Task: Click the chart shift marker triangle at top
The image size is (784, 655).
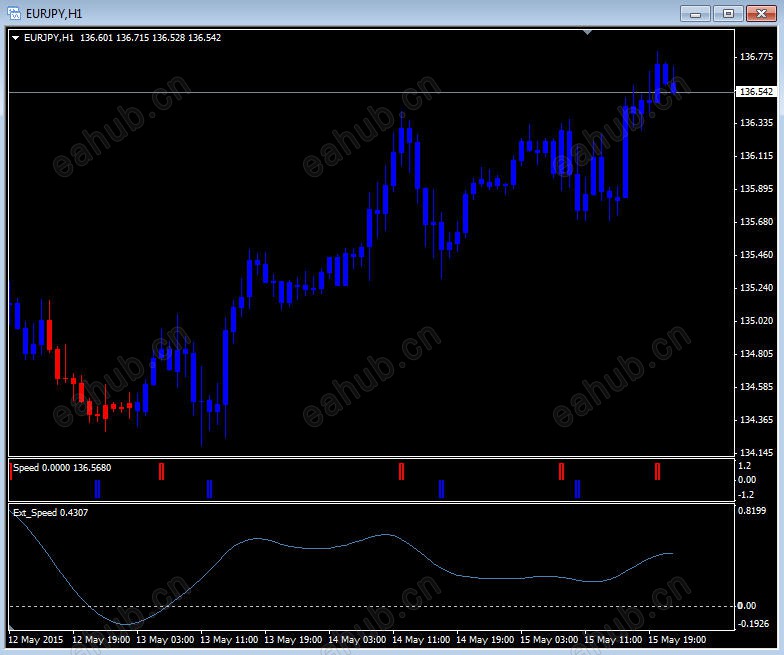Action: [588, 32]
